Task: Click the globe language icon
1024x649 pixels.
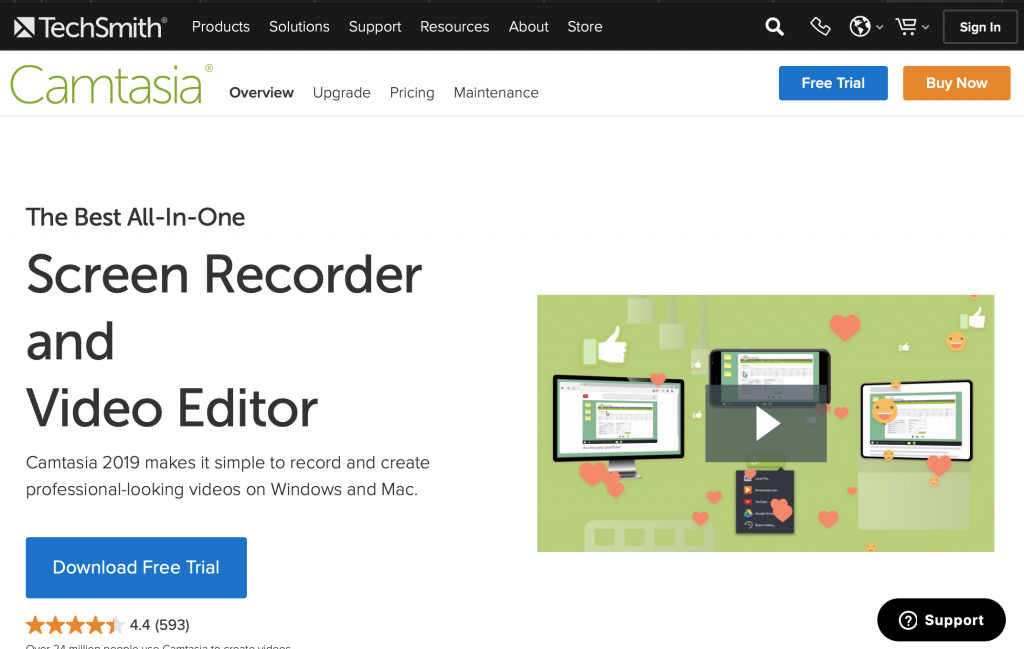Action: coord(860,27)
